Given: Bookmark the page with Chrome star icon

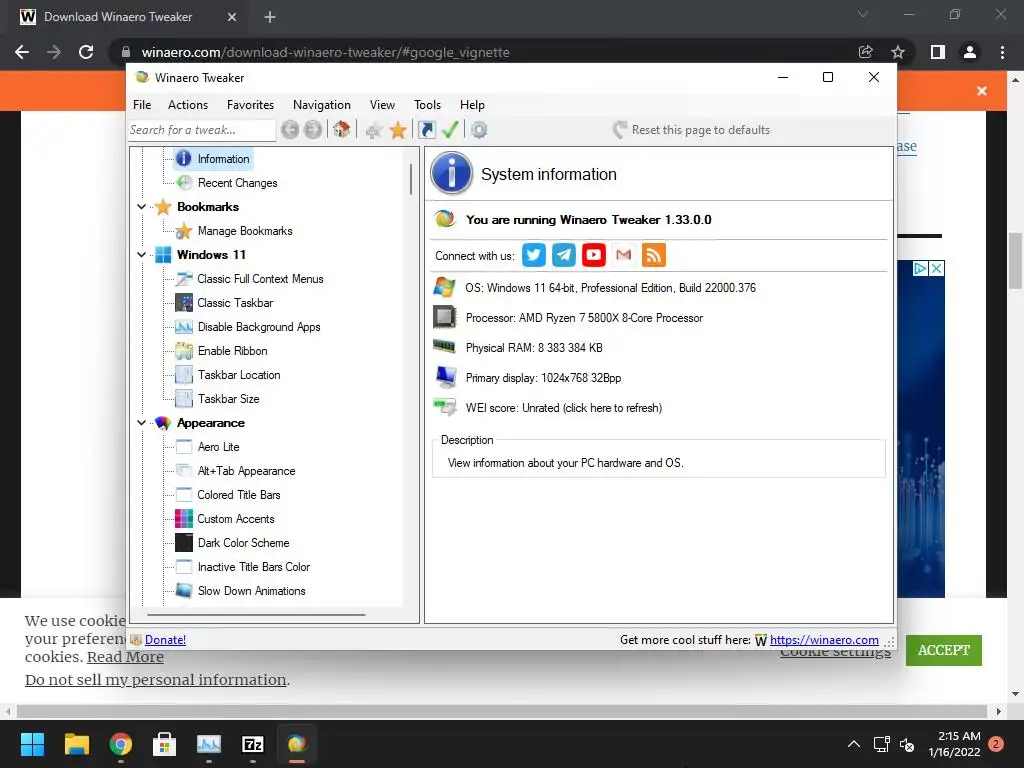Looking at the screenshot, I should [x=898, y=52].
